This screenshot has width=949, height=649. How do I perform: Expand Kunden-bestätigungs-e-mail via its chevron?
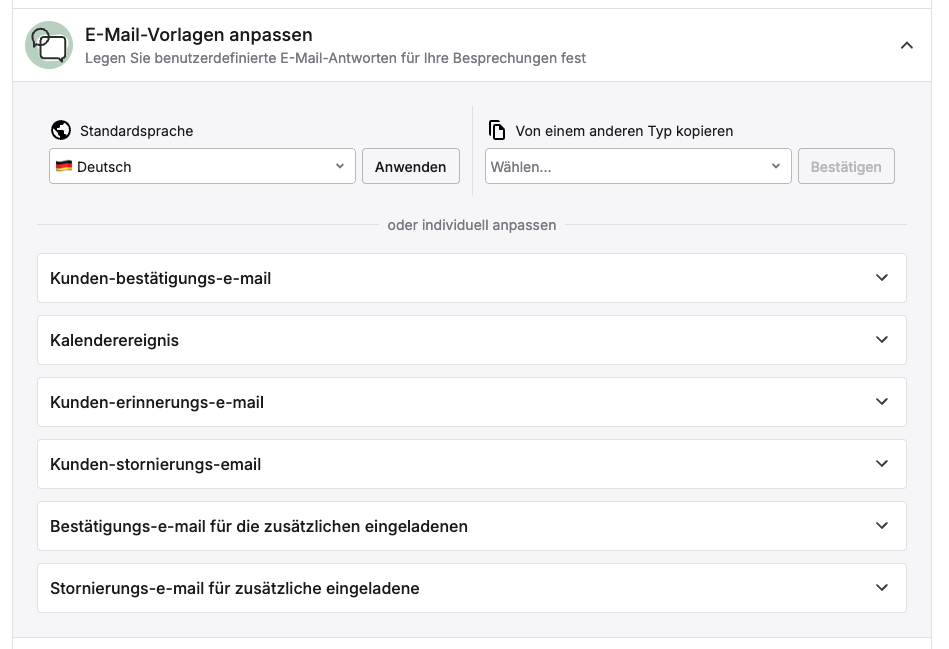click(882, 278)
